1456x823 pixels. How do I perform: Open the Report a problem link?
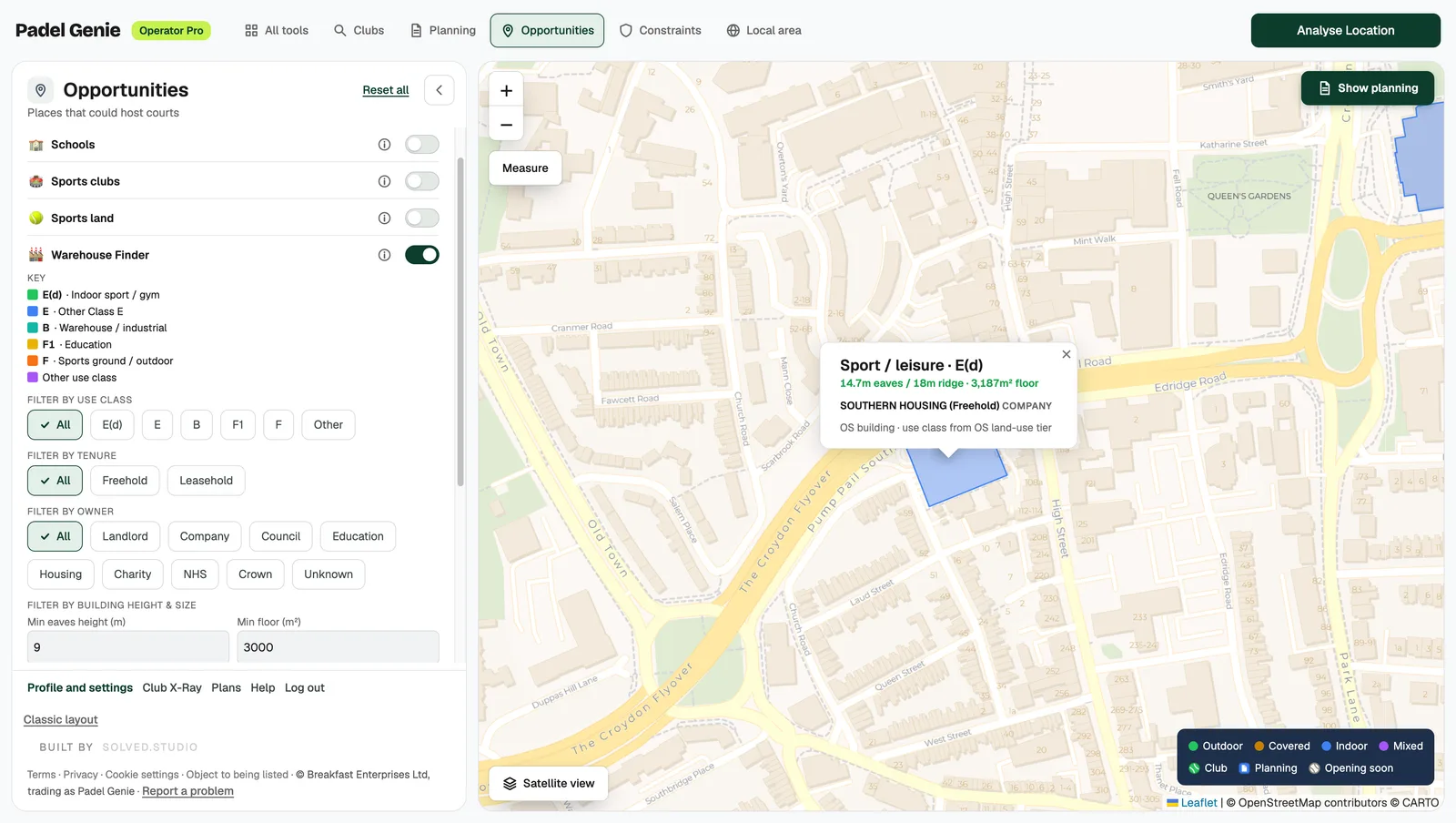[187, 791]
